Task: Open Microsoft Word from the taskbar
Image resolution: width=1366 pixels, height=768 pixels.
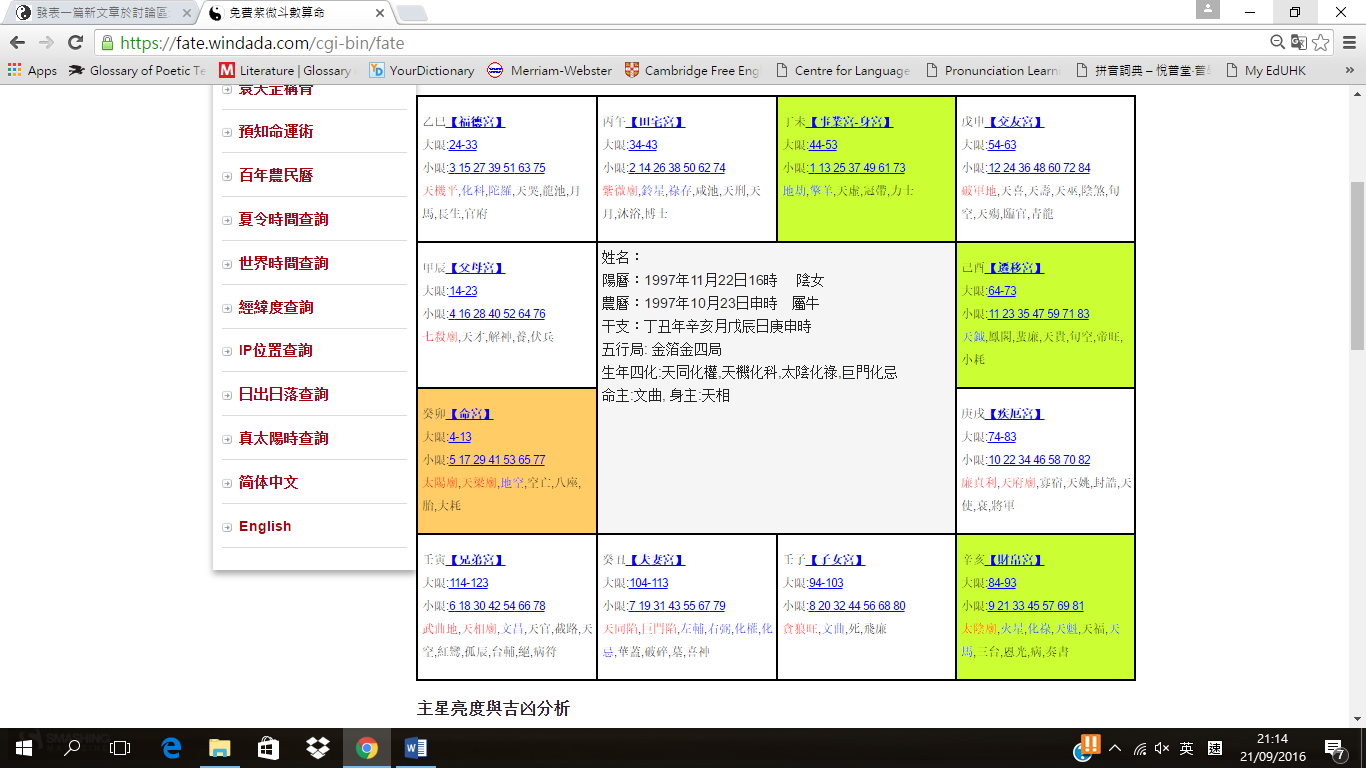Action: pos(416,747)
